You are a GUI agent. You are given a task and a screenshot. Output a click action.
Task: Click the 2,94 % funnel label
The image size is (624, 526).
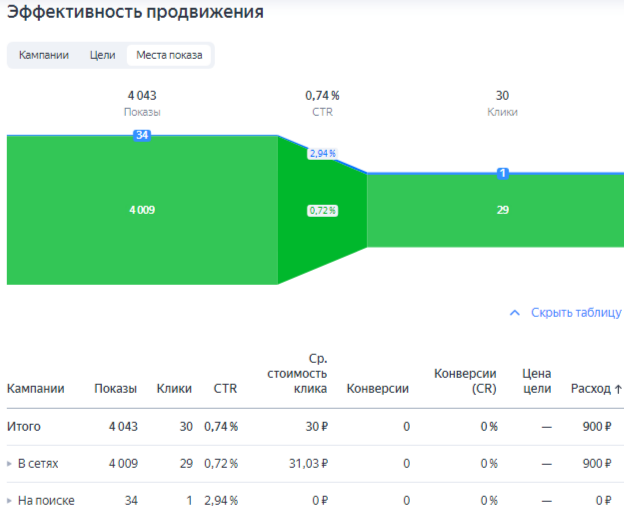[322, 153]
